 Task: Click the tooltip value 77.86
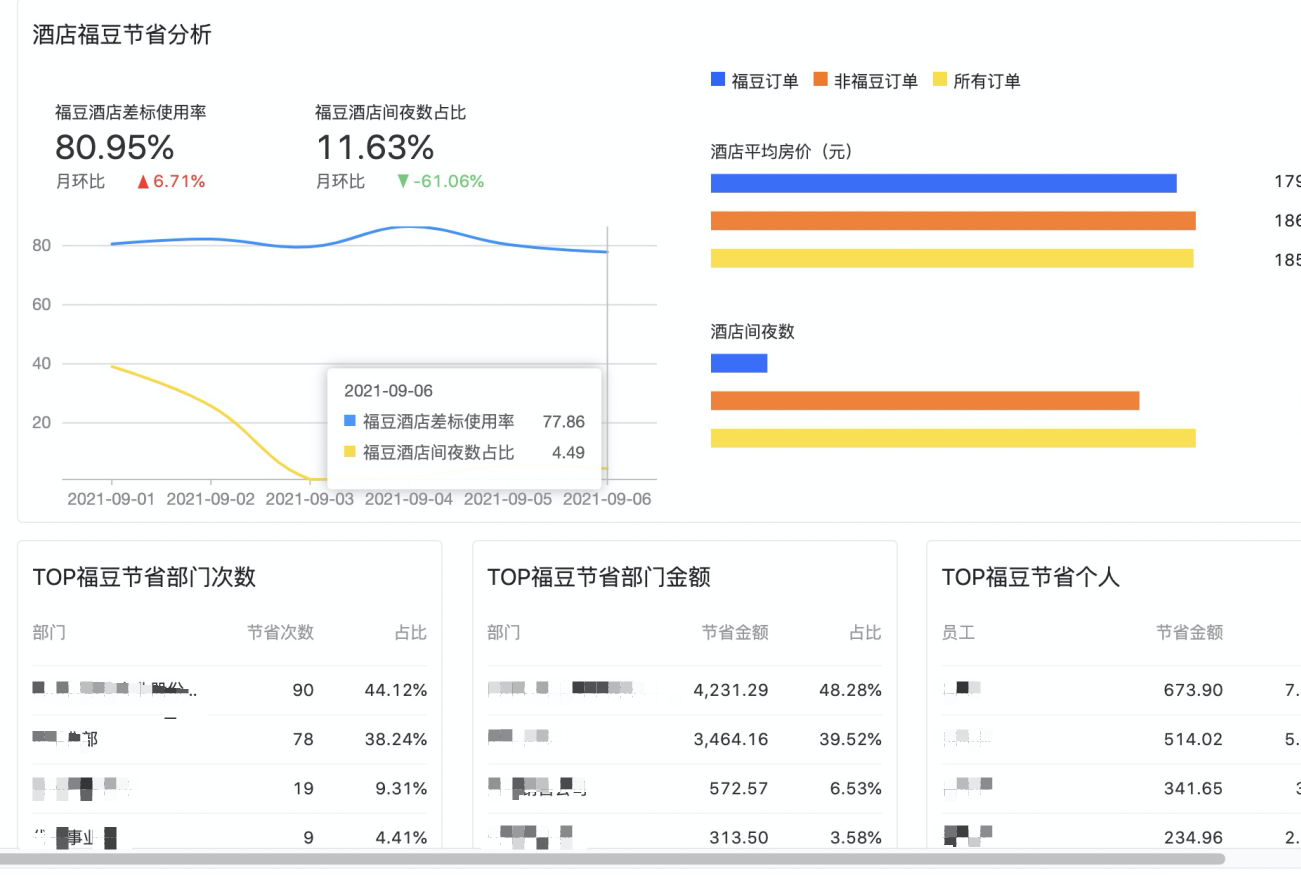(x=564, y=422)
